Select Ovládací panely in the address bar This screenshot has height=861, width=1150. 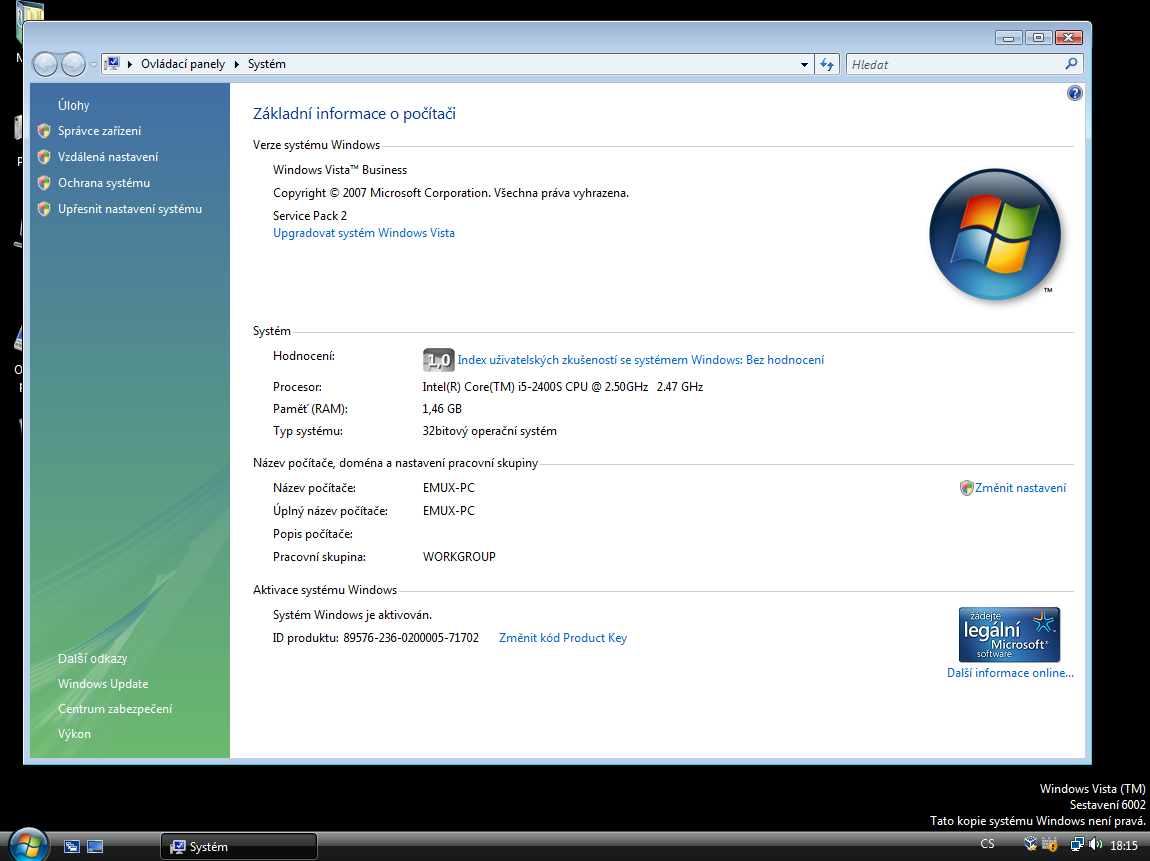[183, 64]
